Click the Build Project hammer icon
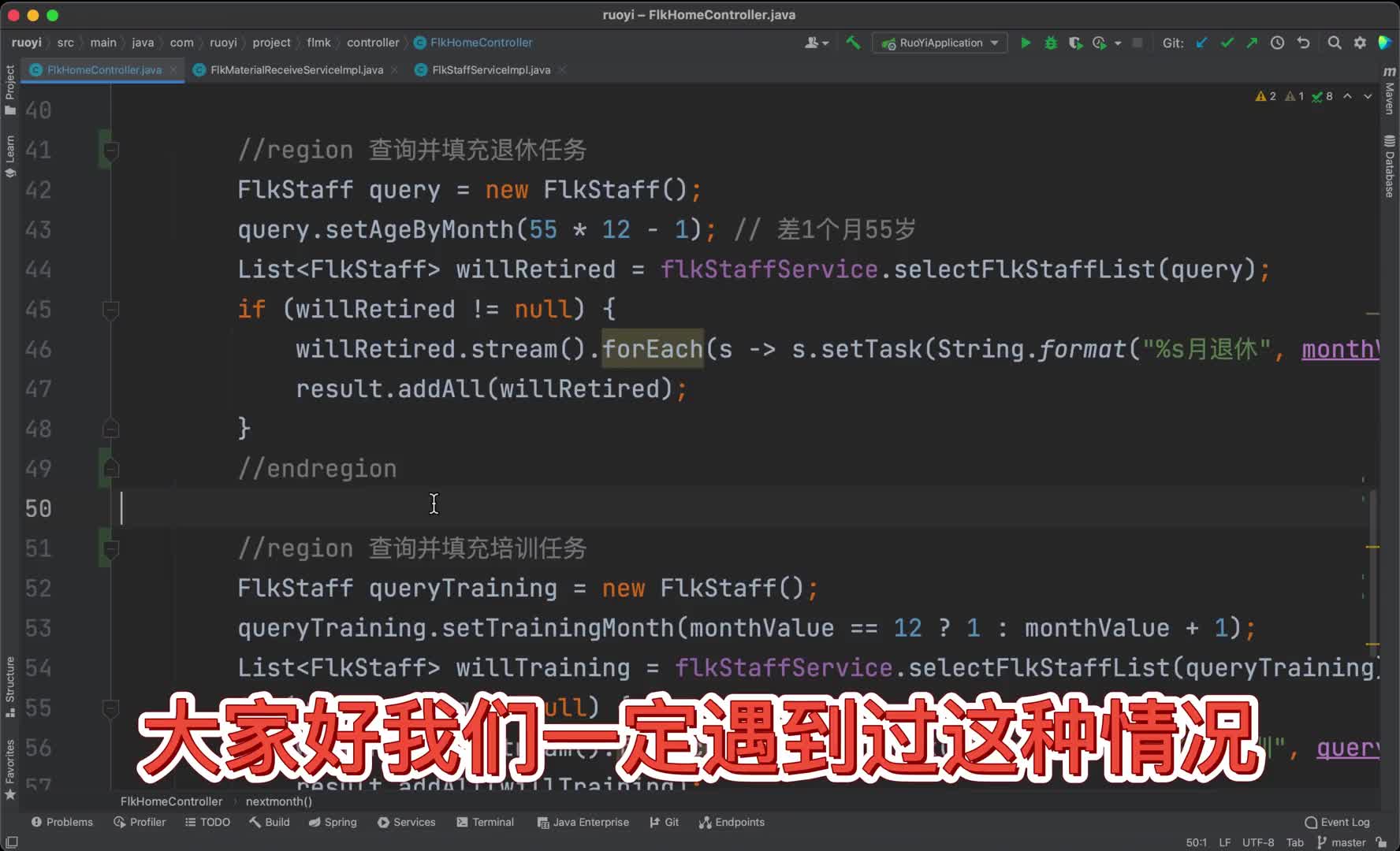 [853, 43]
